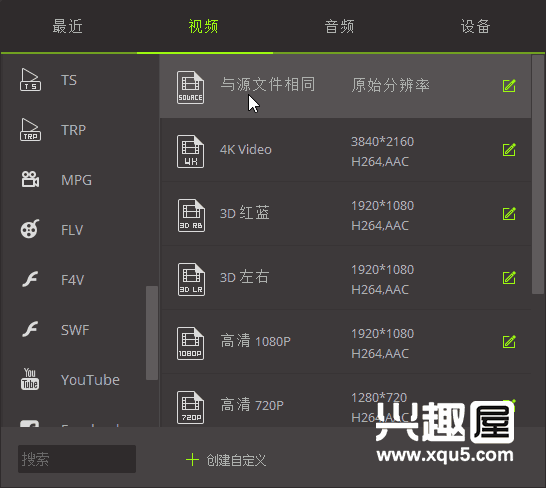Pick the YouTube format icon
Viewport: 546px width, 488px height.
tap(30, 379)
